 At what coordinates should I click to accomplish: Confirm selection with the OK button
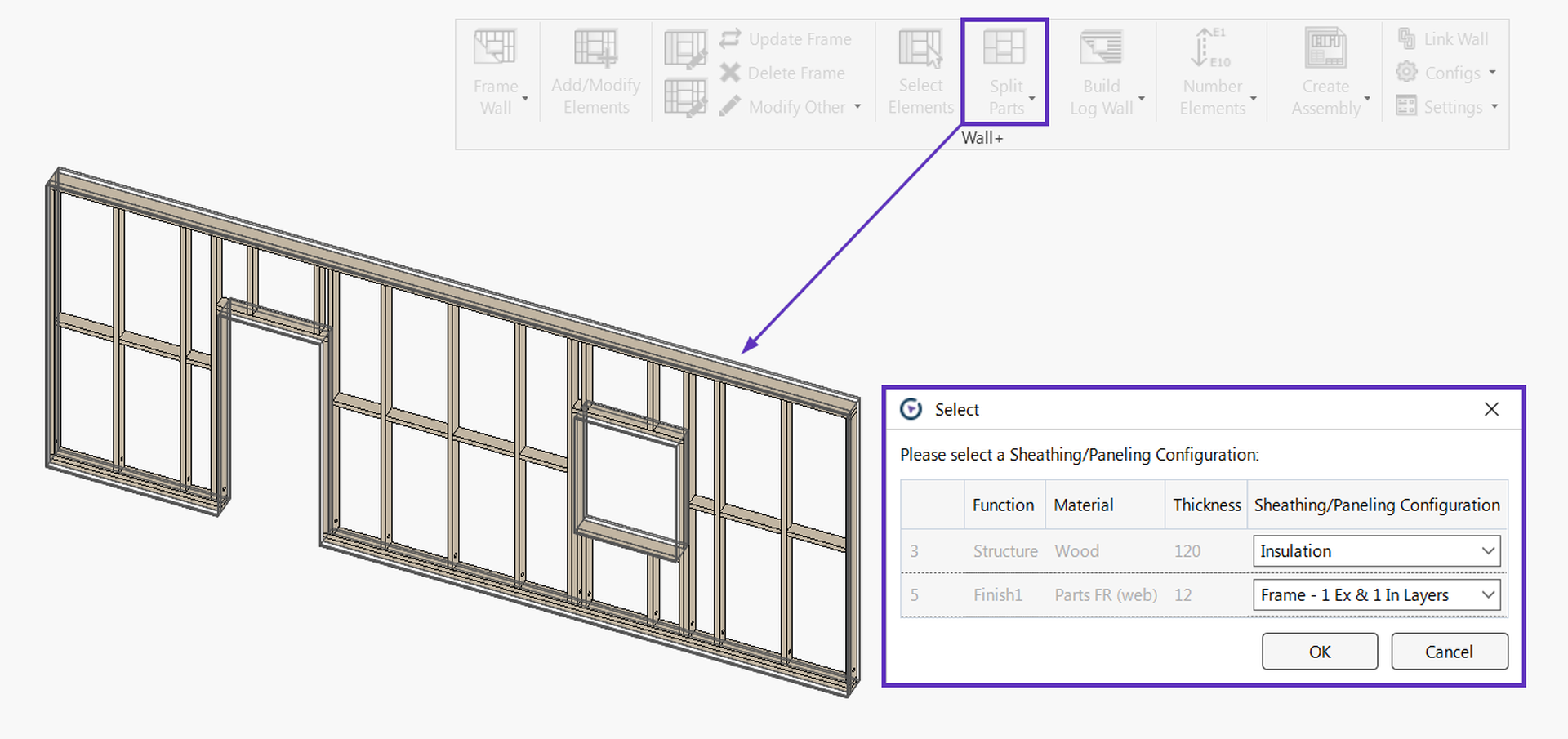[x=1319, y=652]
